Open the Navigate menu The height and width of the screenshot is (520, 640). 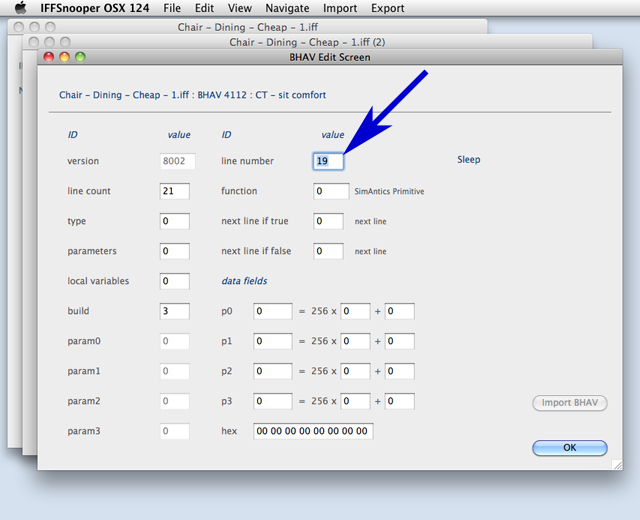(x=287, y=8)
